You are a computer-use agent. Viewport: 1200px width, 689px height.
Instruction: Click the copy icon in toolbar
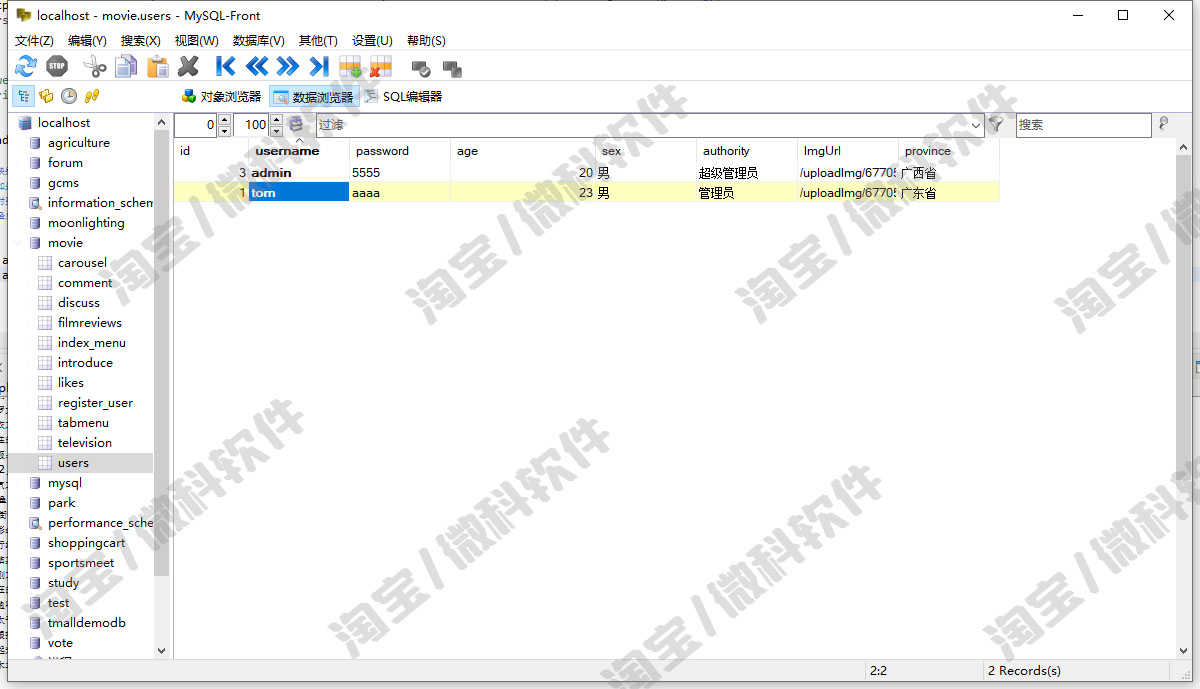126,67
